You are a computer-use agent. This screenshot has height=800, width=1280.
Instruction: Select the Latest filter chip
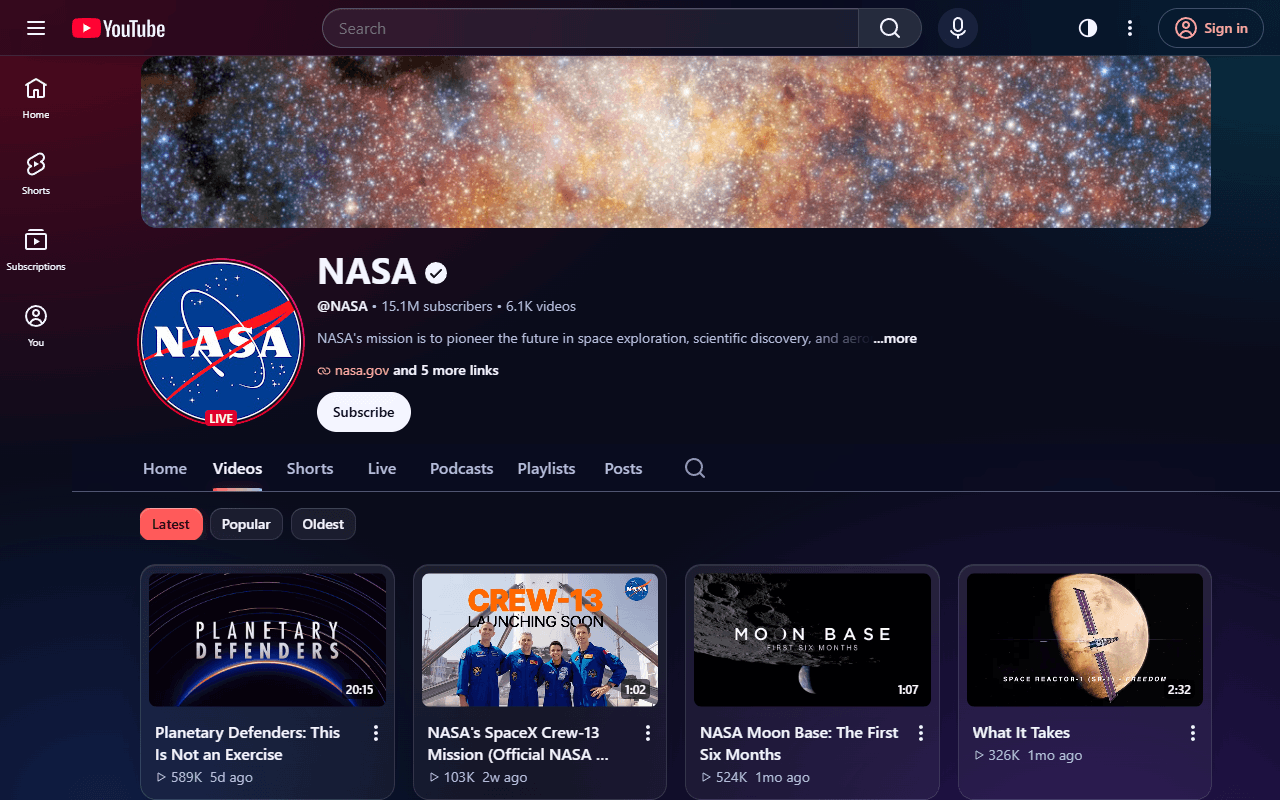(171, 524)
